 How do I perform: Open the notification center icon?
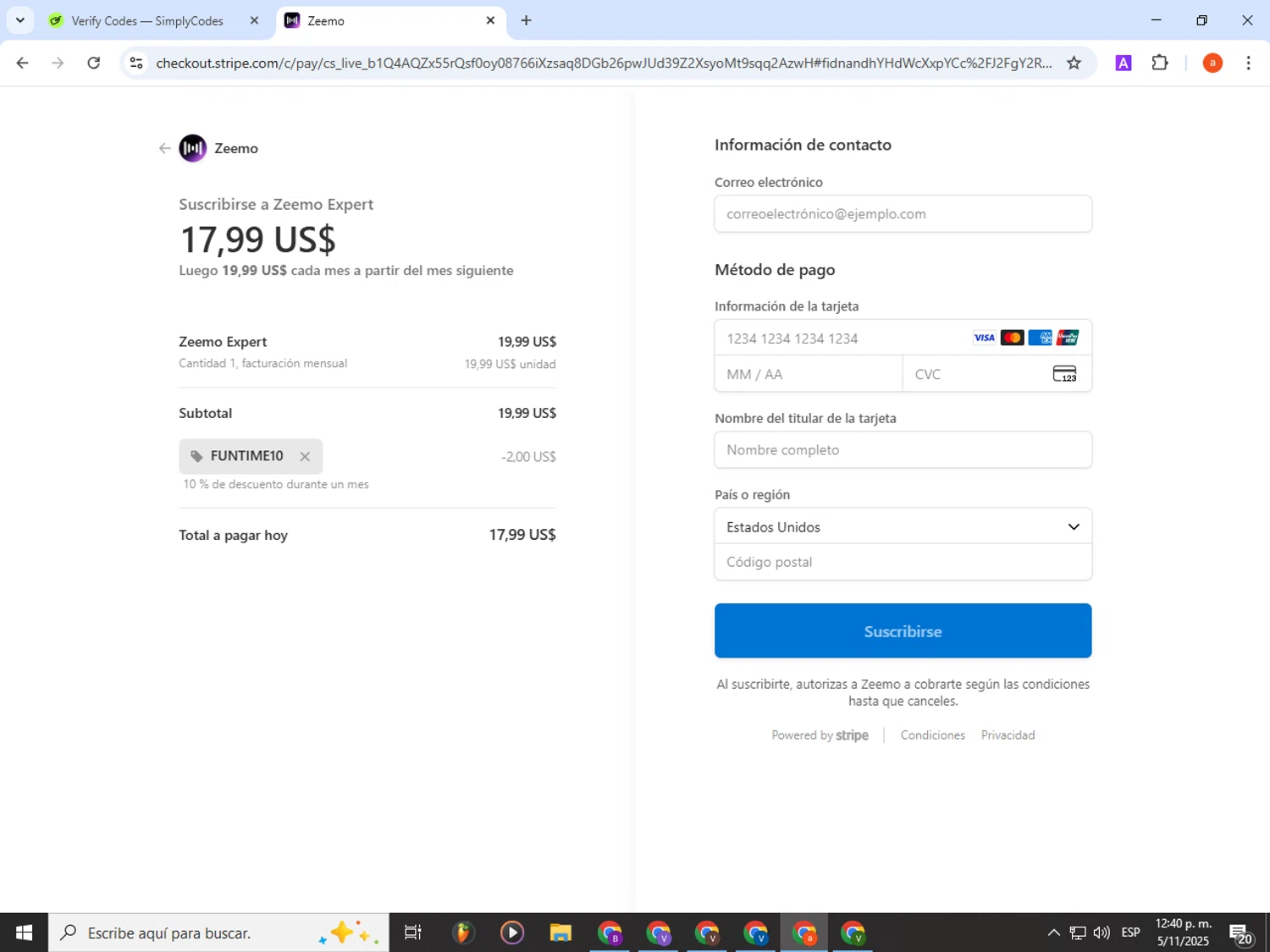tap(1241, 933)
